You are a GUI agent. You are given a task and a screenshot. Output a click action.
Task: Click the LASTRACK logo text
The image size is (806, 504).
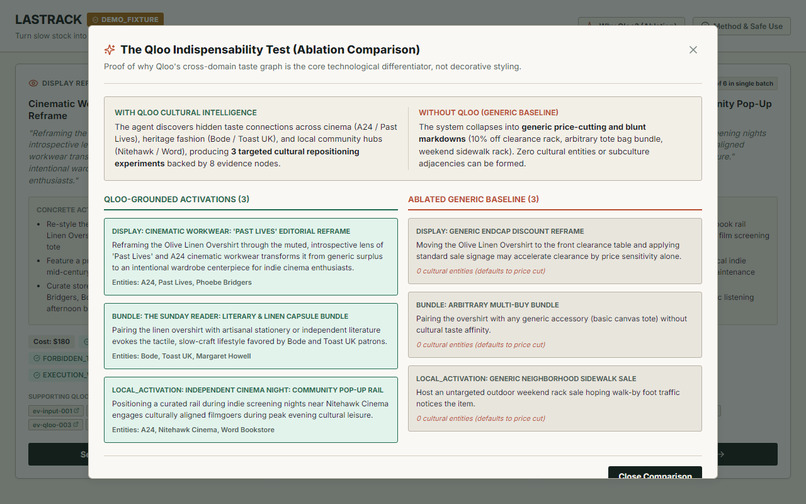click(48, 20)
